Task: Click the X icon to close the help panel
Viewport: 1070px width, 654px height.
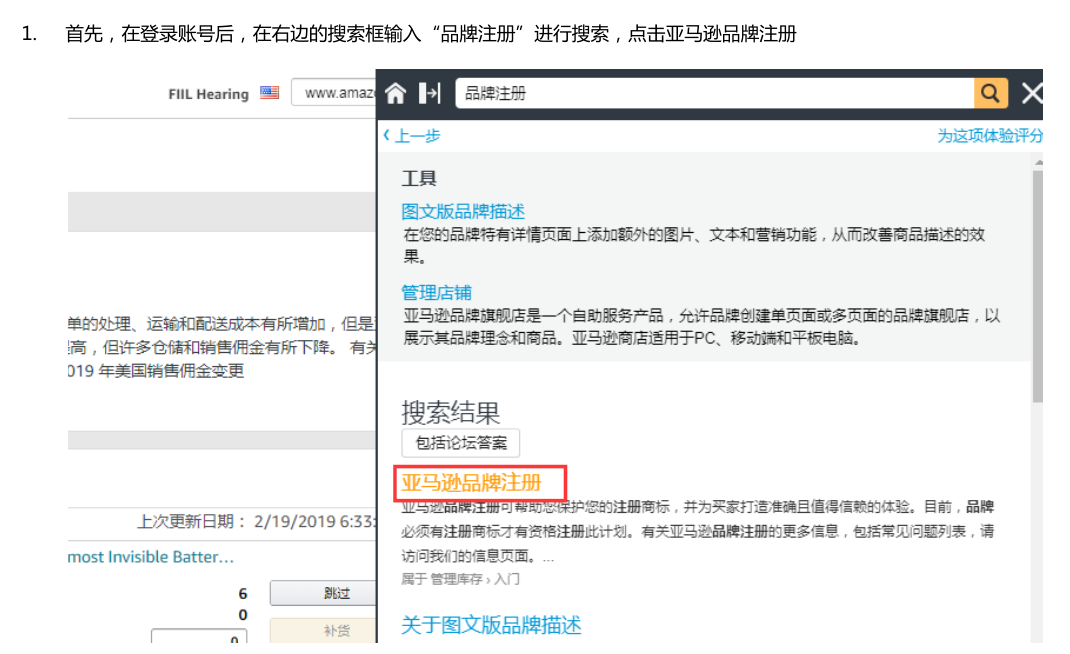Action: click(1031, 92)
